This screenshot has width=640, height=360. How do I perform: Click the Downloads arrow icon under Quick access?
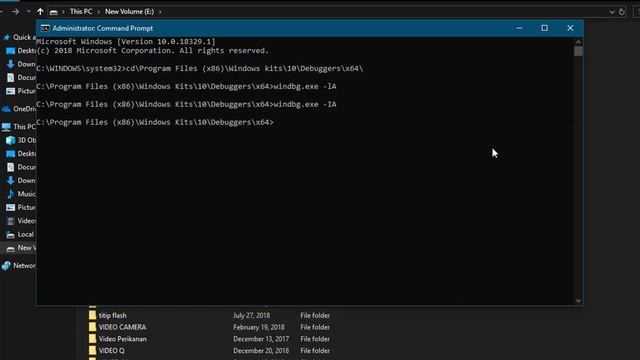tap(10, 64)
